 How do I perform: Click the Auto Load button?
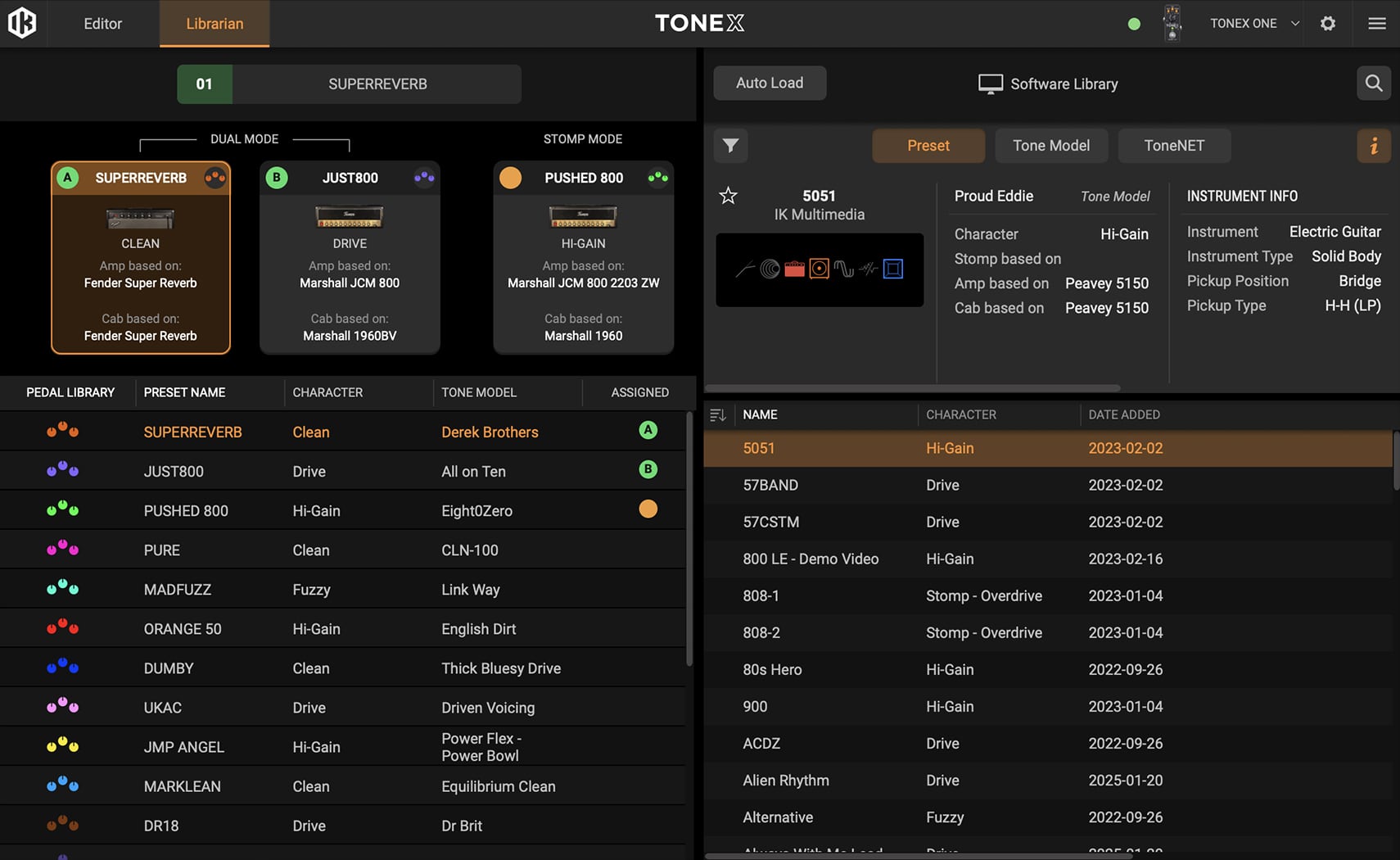pyautogui.click(x=770, y=83)
